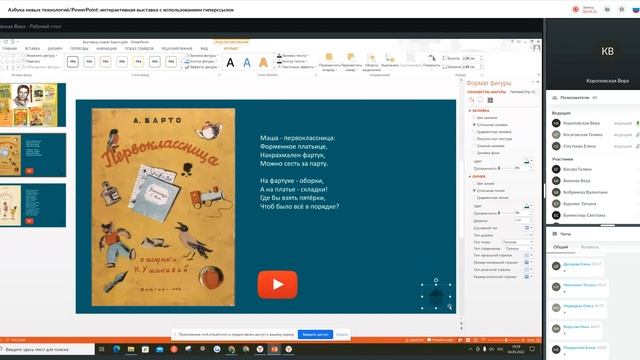Open the cap type dropdown
The width and height of the screenshot is (640, 360).
tap(518, 242)
